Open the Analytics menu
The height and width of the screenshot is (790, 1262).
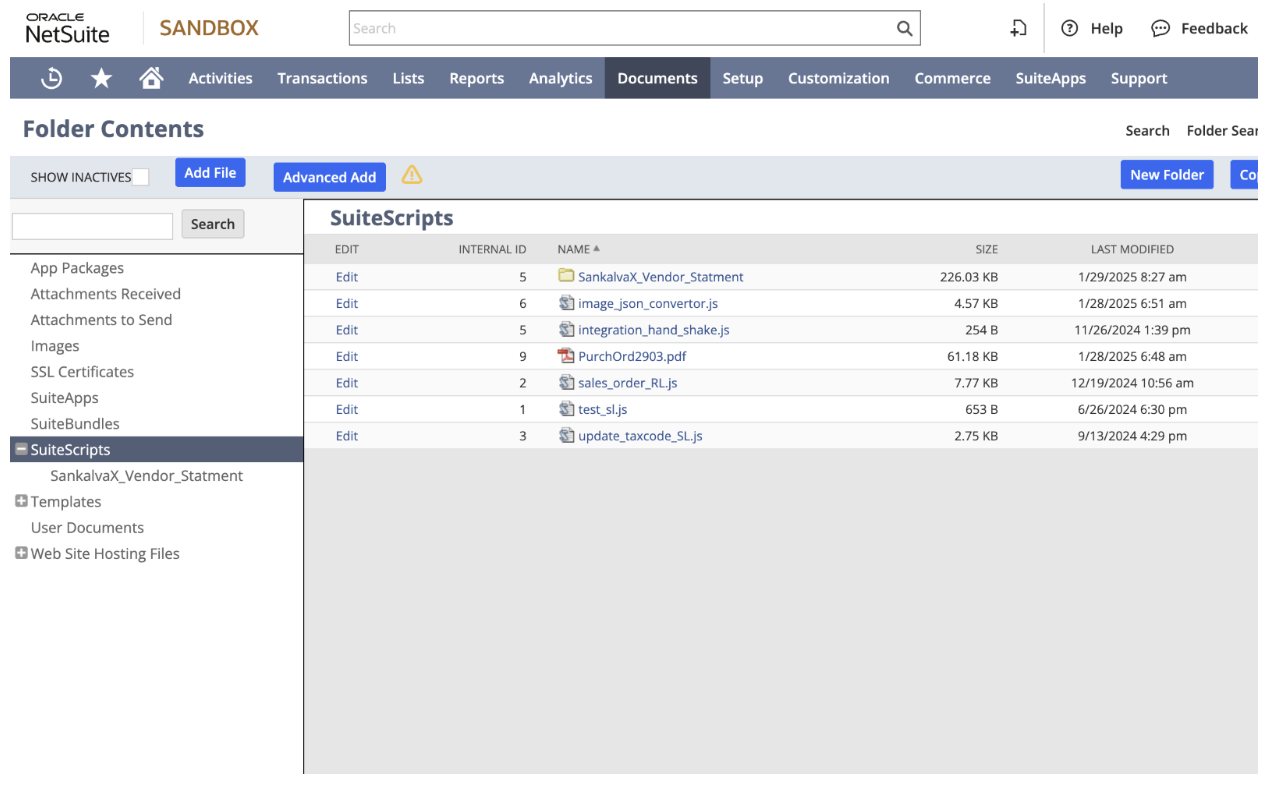(560, 78)
